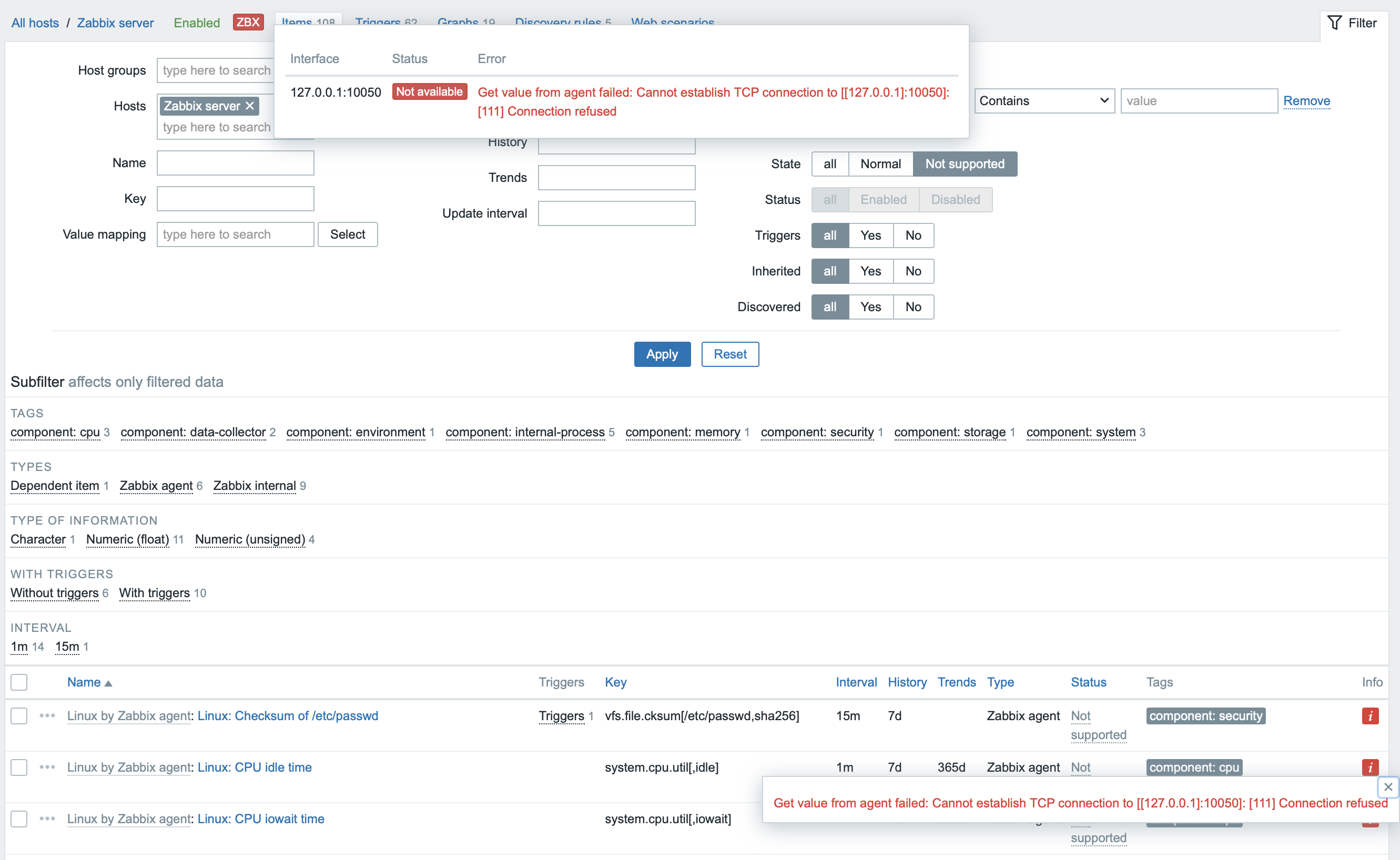Focus the Host groups search field
This screenshot has height=860, width=1400.
coord(216,70)
